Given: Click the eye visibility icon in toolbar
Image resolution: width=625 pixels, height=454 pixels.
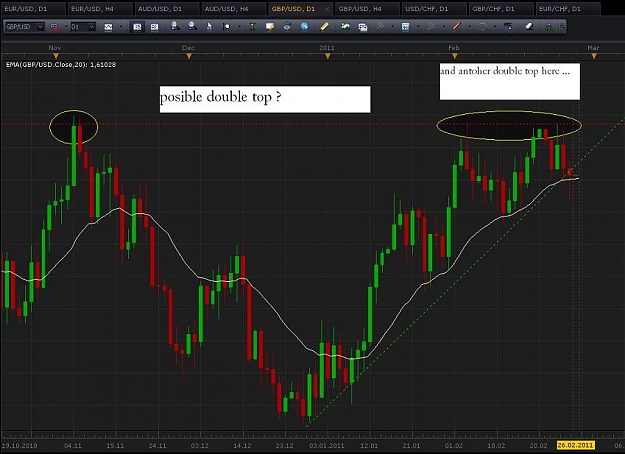Looking at the screenshot, I should tap(287, 27).
